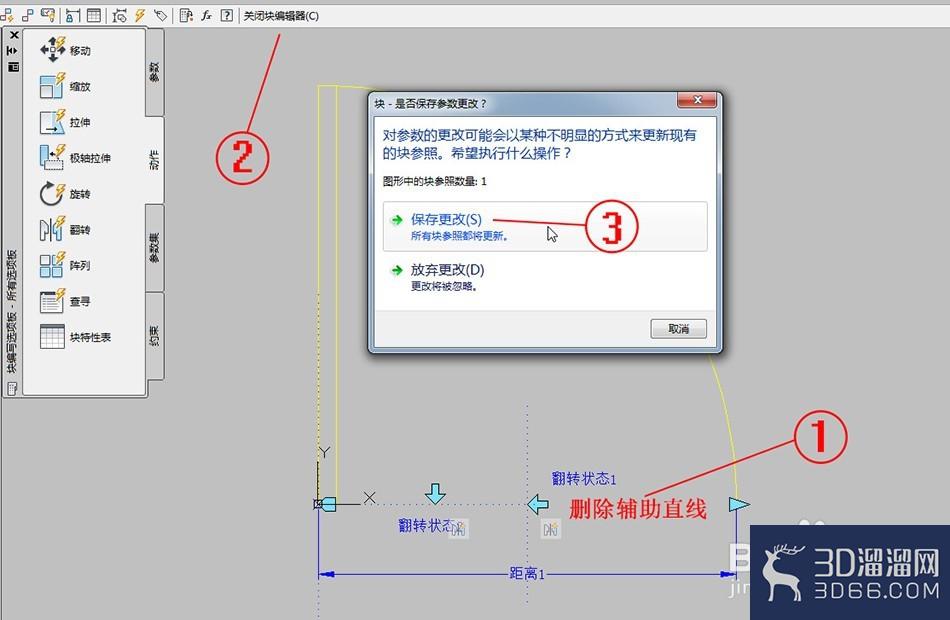Select the 翻转状态1 parameter label
This screenshot has width=950, height=620.
pos(583,479)
